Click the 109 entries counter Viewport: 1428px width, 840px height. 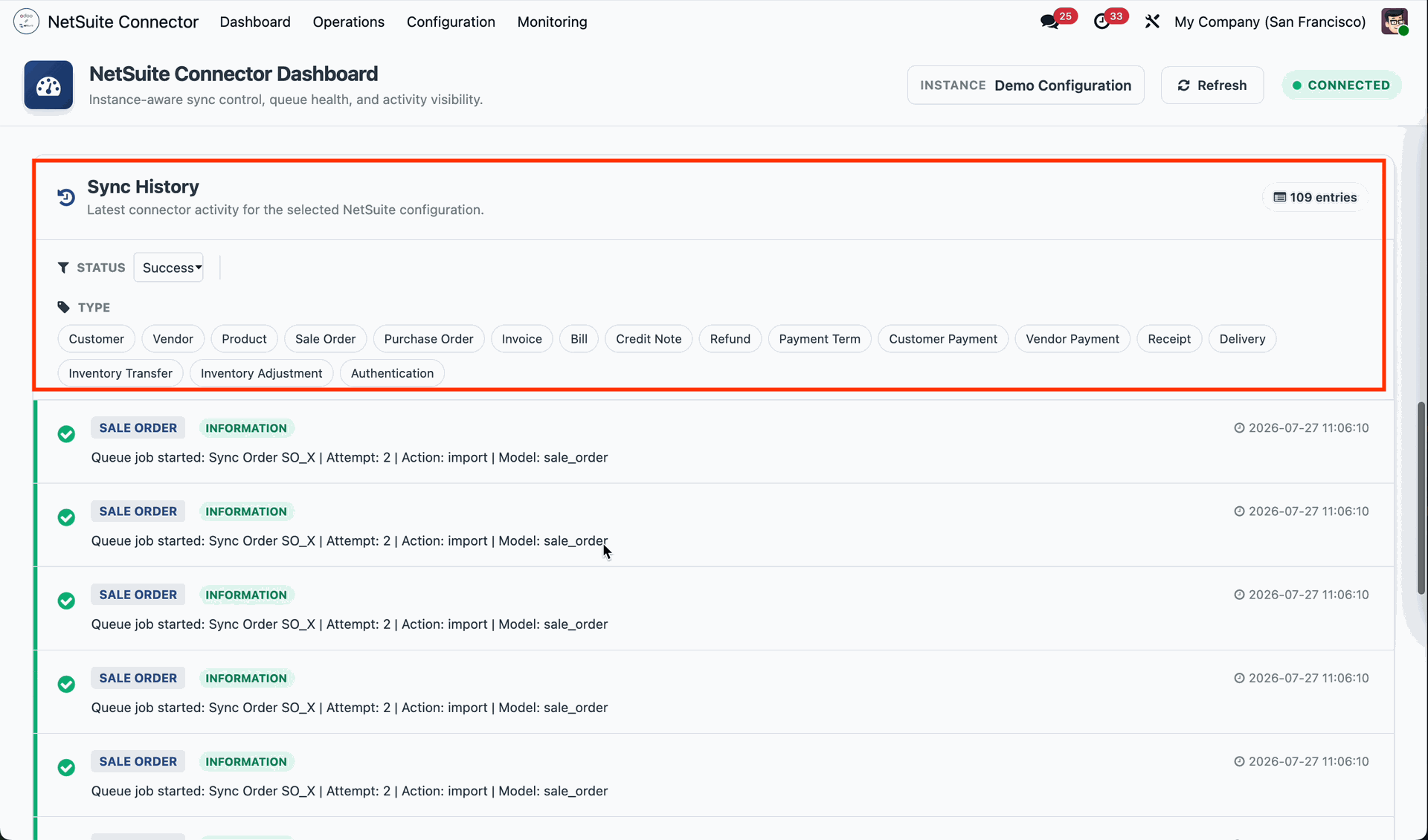1315,197
